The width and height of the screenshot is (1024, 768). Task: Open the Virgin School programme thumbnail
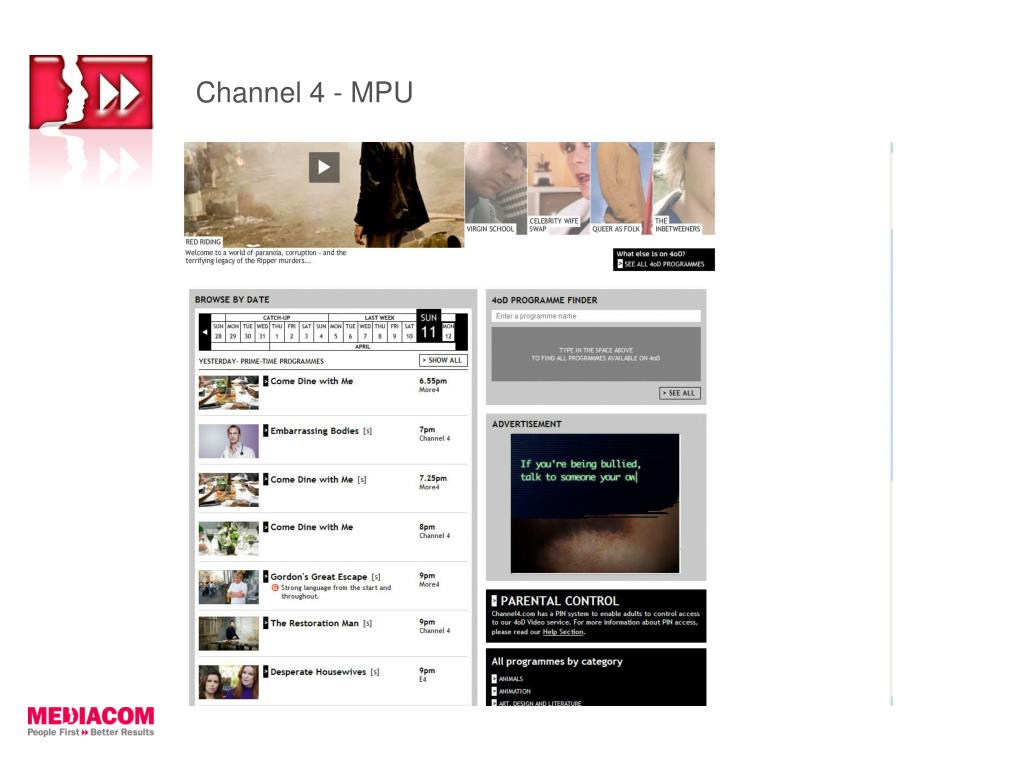tap(496, 188)
